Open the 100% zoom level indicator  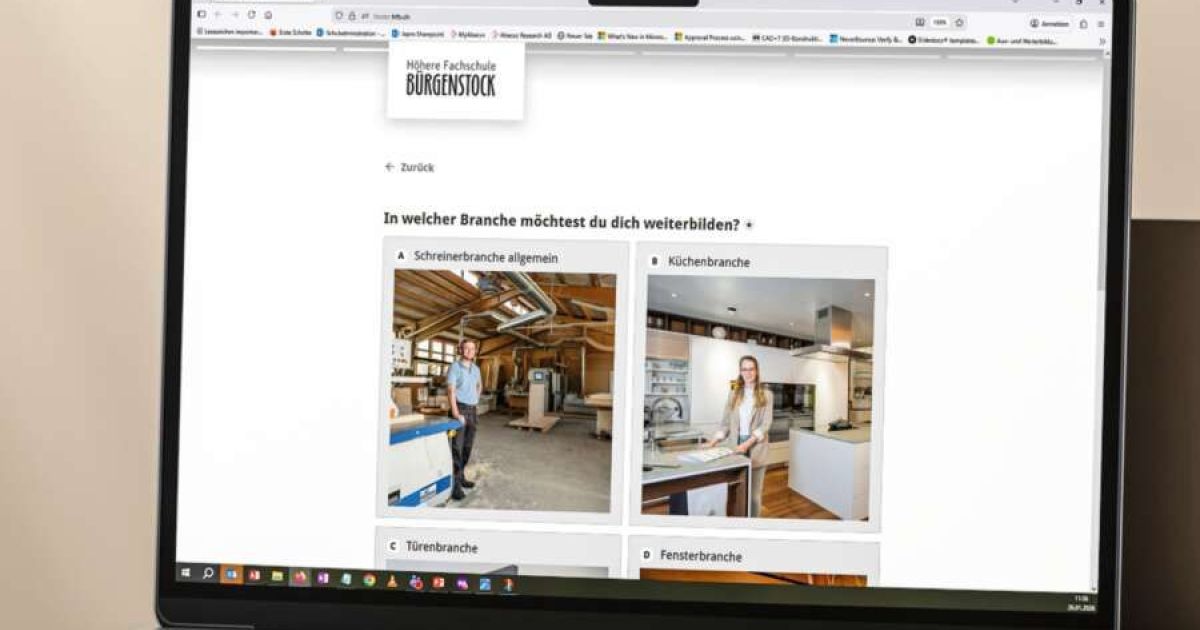point(940,22)
